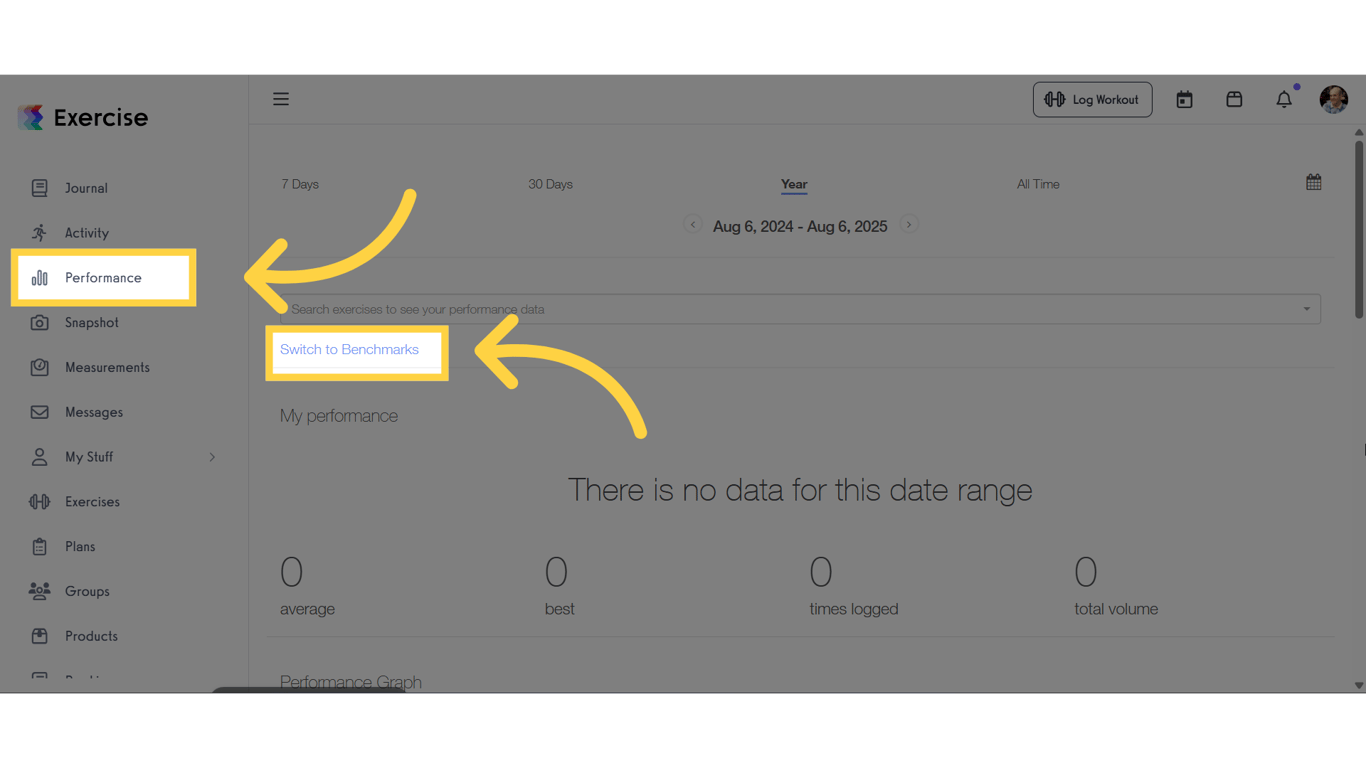Go to next date range arrow
Image resolution: width=1366 pixels, height=768 pixels.
tap(908, 224)
